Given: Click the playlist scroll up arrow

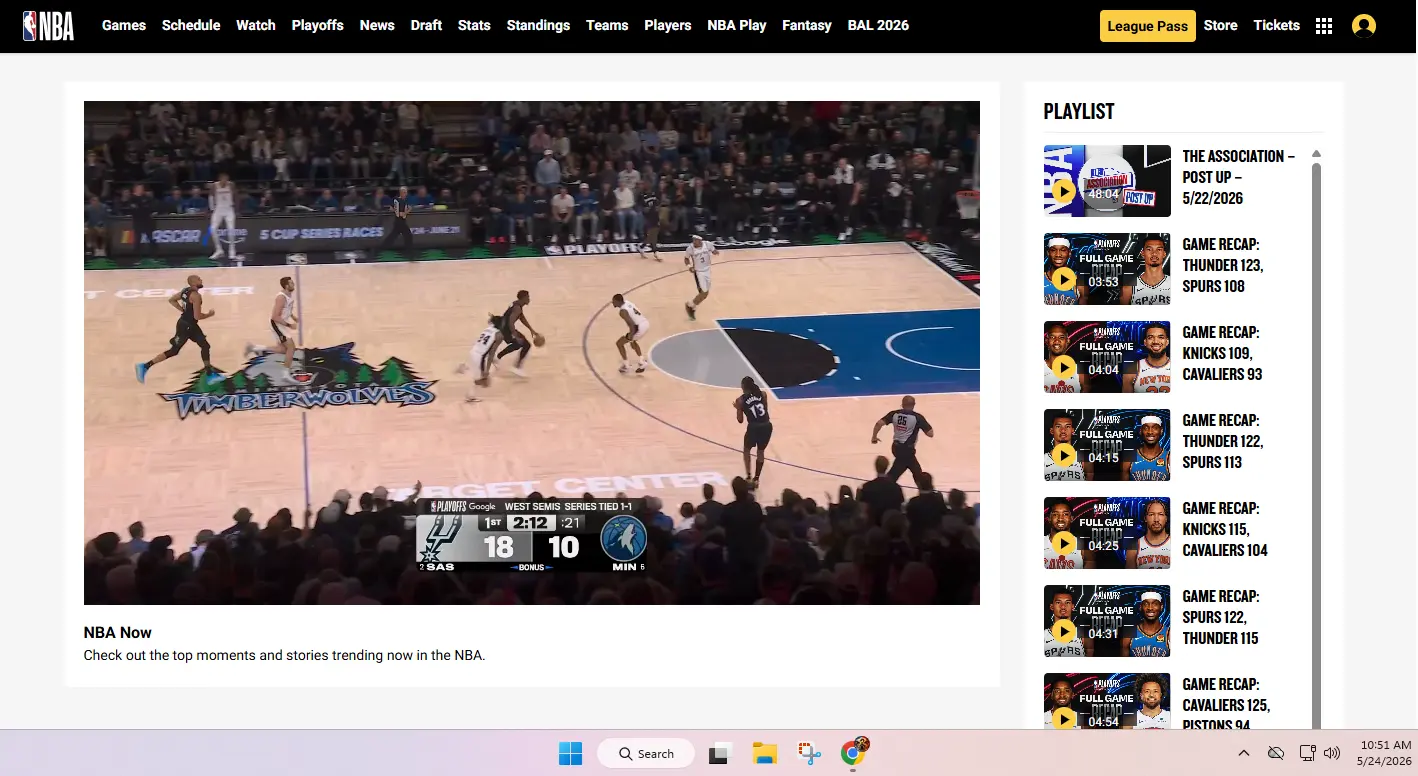Looking at the screenshot, I should [x=1316, y=153].
